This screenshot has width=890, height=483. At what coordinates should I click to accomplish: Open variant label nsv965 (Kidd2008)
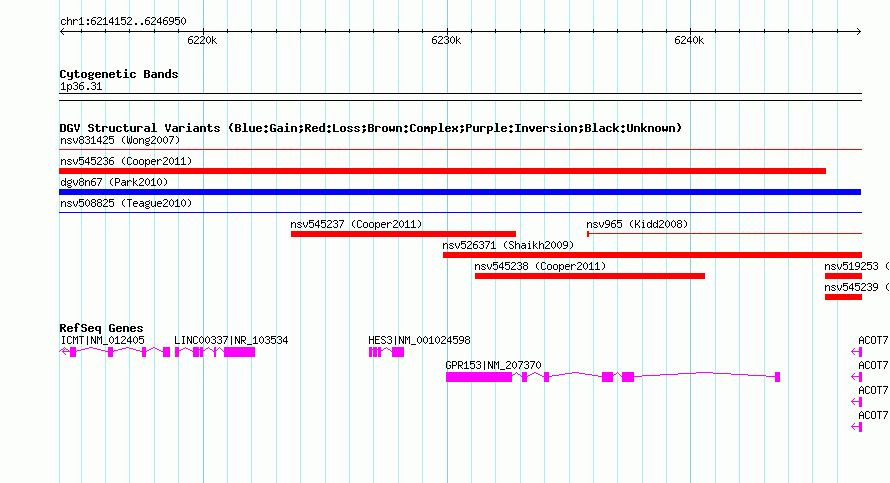coord(637,224)
